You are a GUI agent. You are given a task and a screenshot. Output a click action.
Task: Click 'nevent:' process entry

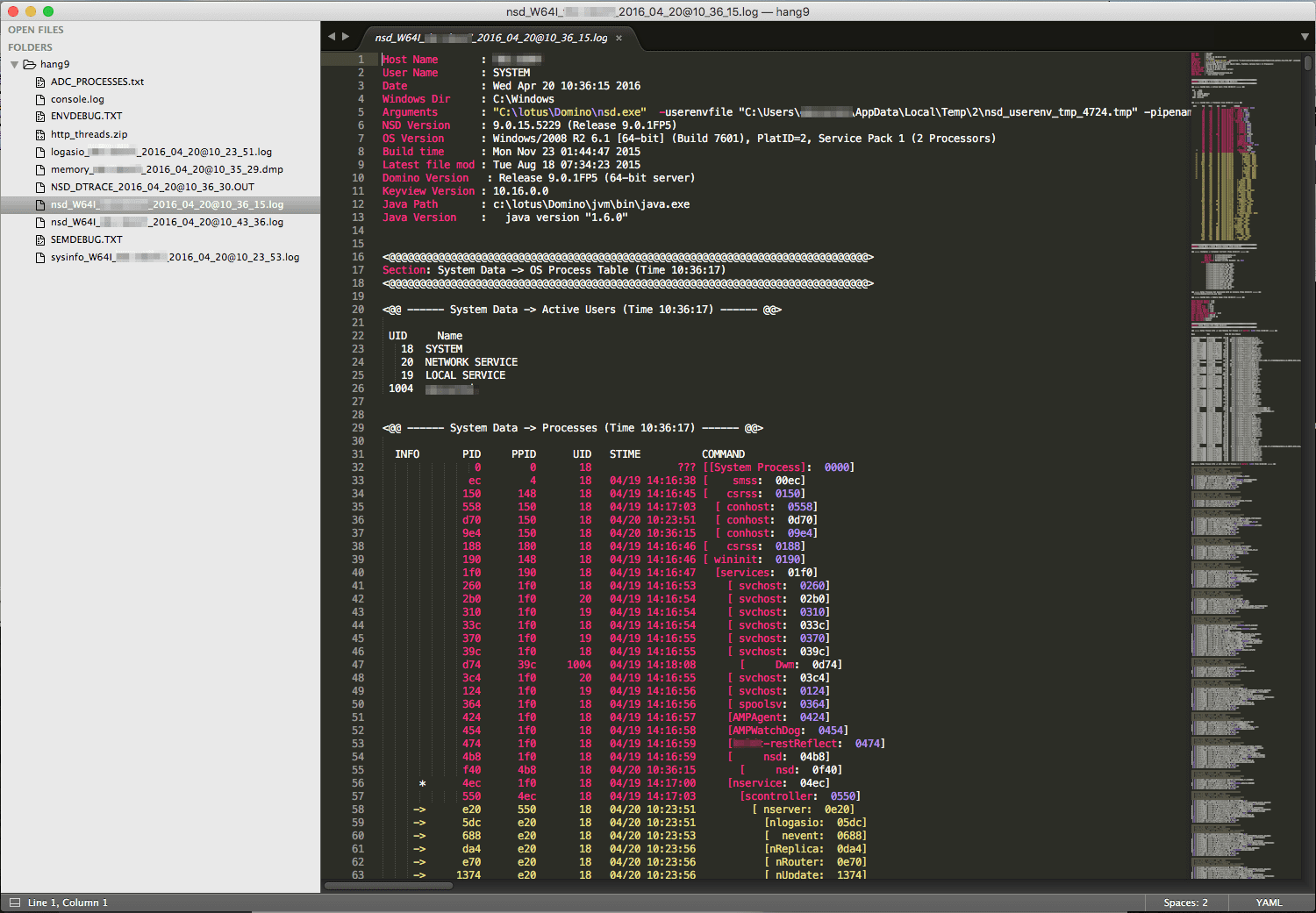(803, 836)
